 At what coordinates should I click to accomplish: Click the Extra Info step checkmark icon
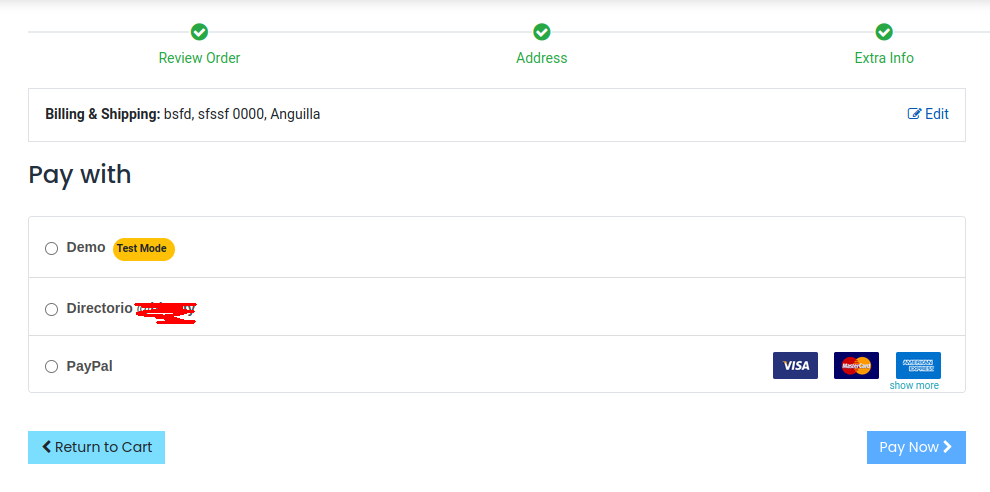[x=884, y=32]
